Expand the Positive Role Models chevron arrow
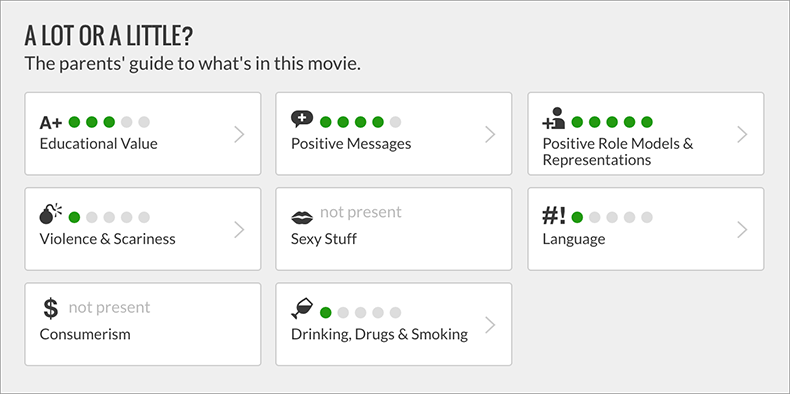Image resolution: width=790 pixels, height=394 pixels. coord(742,135)
